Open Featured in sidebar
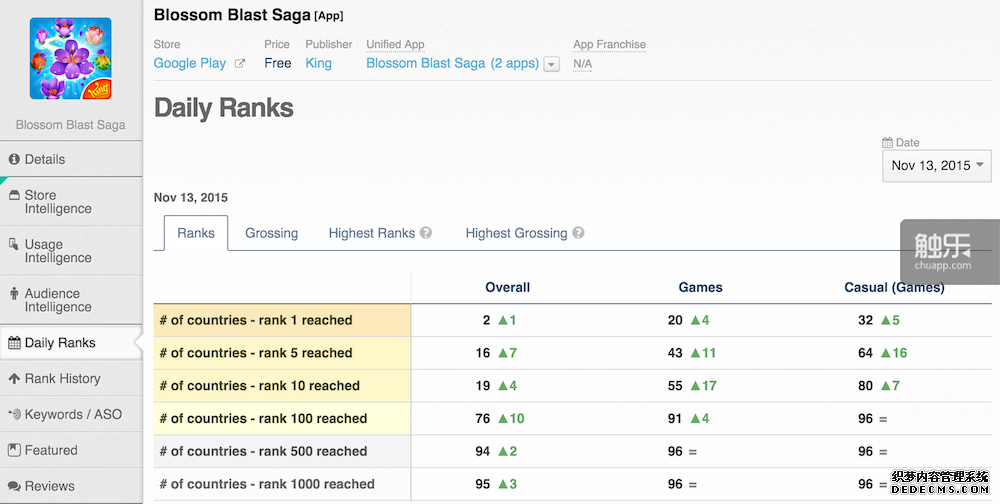This screenshot has width=1000, height=504. tap(71, 450)
